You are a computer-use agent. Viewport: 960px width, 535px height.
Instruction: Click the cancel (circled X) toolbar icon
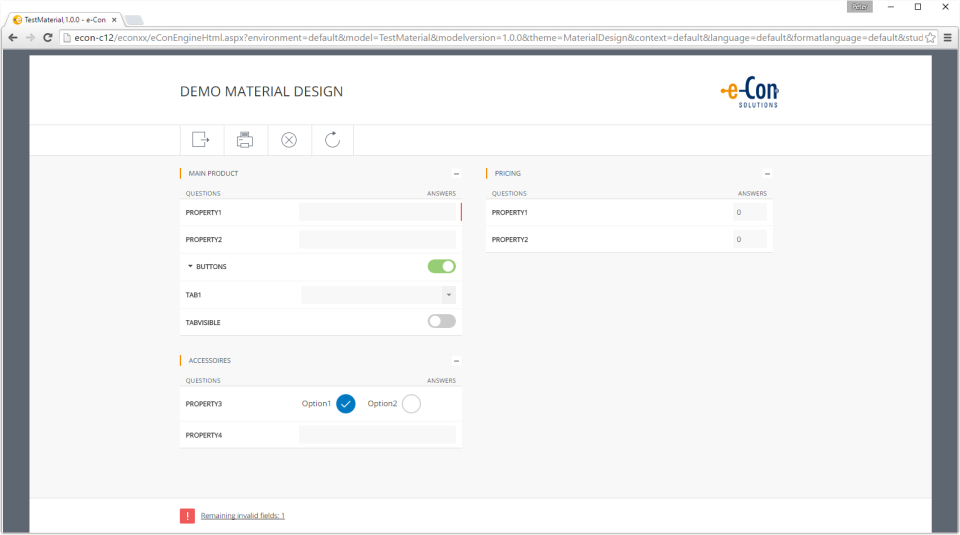(x=289, y=140)
